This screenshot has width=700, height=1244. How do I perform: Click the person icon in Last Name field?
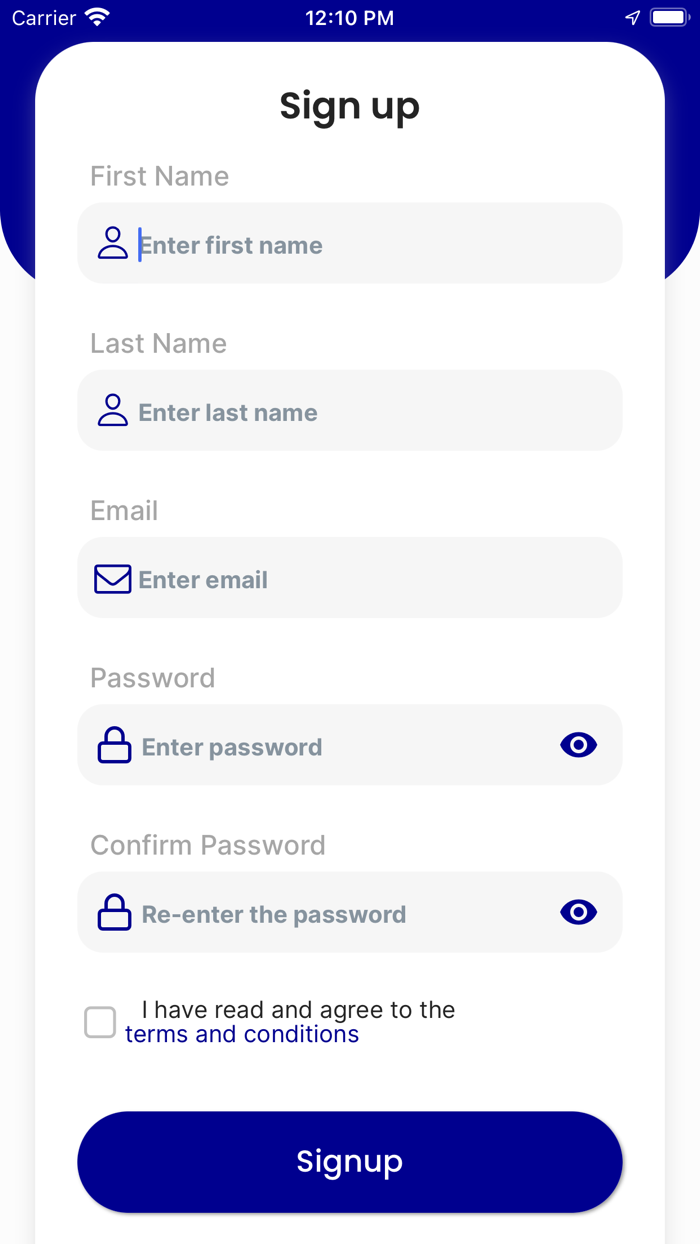(113, 410)
